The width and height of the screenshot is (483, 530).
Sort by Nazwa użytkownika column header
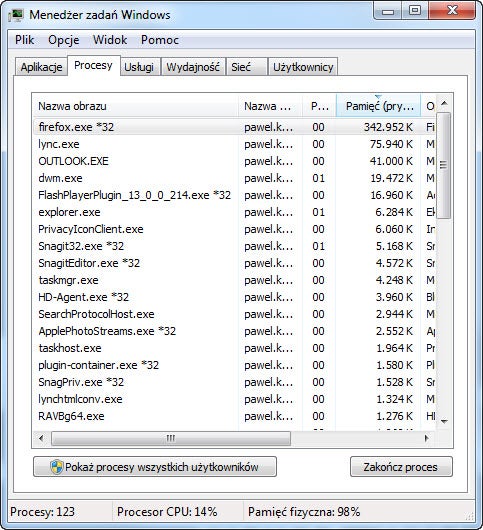(x=270, y=106)
